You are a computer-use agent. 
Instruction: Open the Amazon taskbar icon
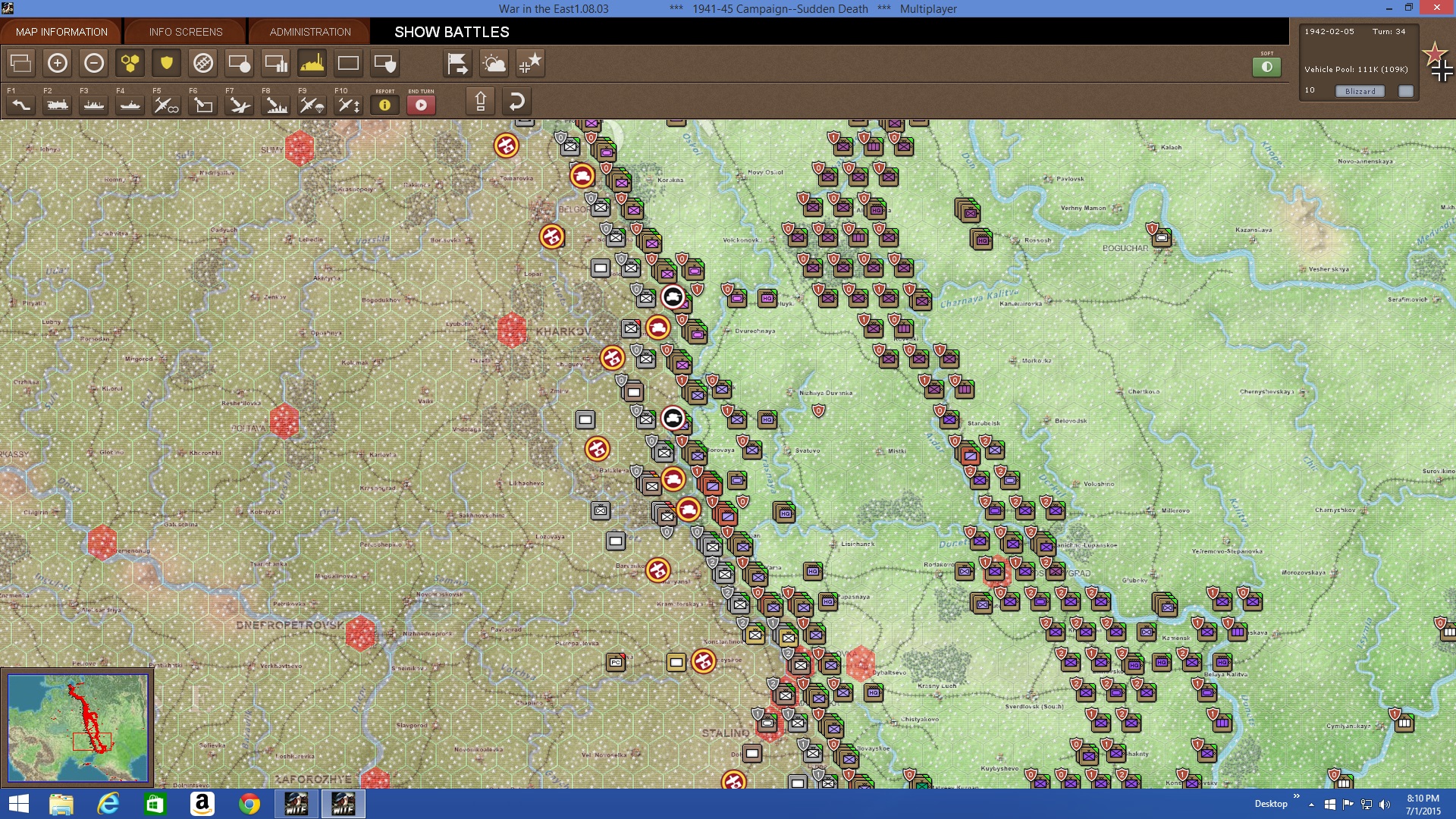(202, 804)
